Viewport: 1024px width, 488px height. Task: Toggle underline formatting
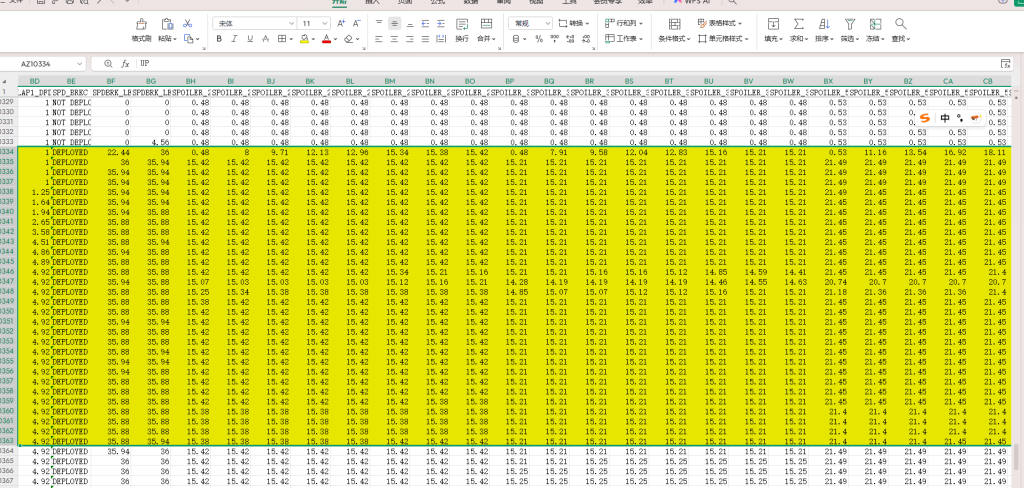tap(251, 39)
